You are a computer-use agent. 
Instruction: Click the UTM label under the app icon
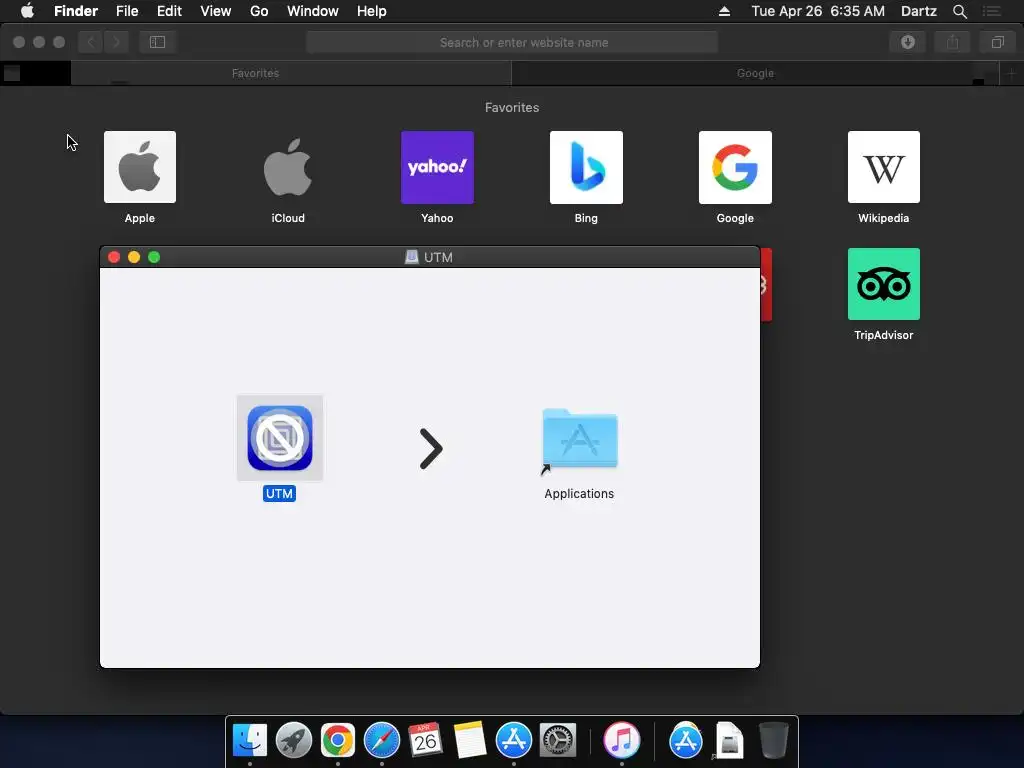click(280, 494)
